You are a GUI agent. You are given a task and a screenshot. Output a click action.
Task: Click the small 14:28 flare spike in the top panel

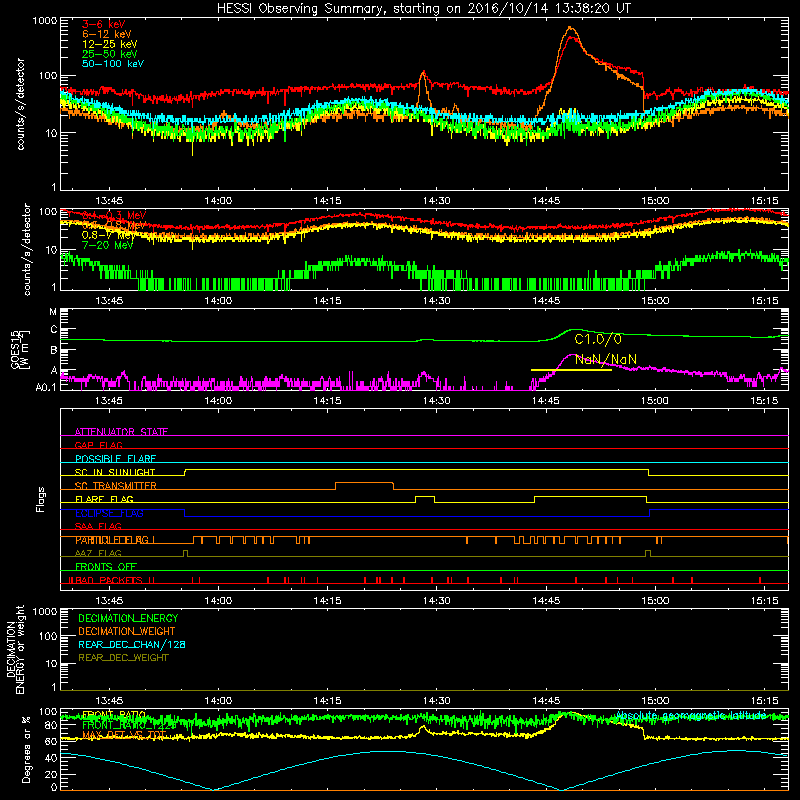point(423,77)
